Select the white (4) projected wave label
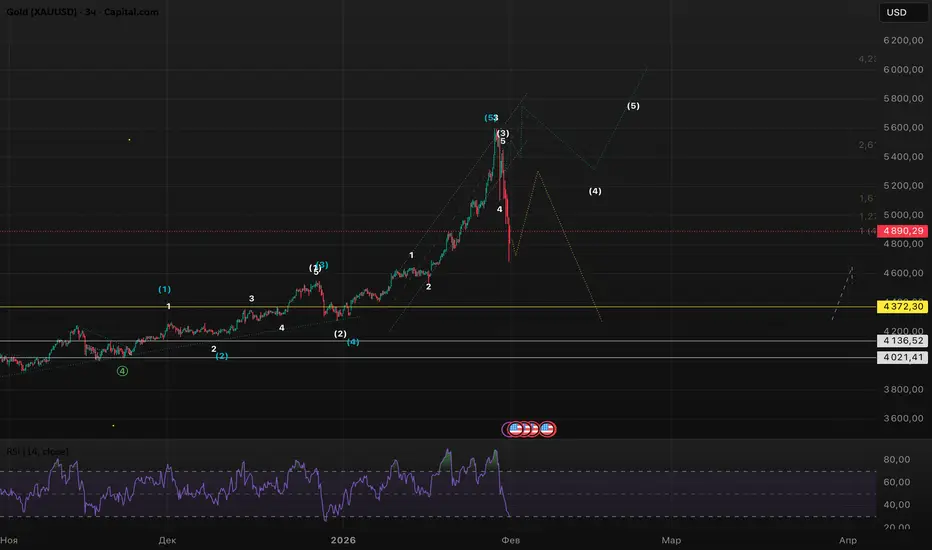Image resolution: width=932 pixels, height=550 pixels. (595, 191)
